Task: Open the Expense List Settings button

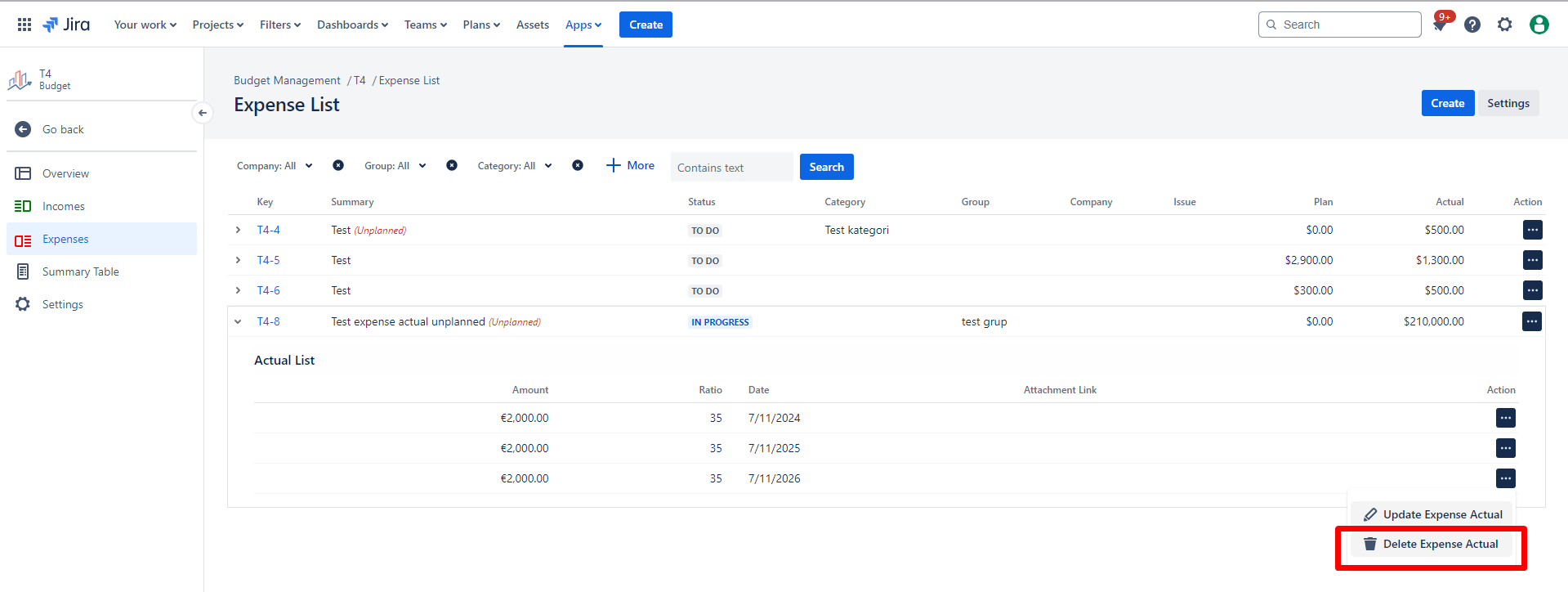Action: (1508, 103)
